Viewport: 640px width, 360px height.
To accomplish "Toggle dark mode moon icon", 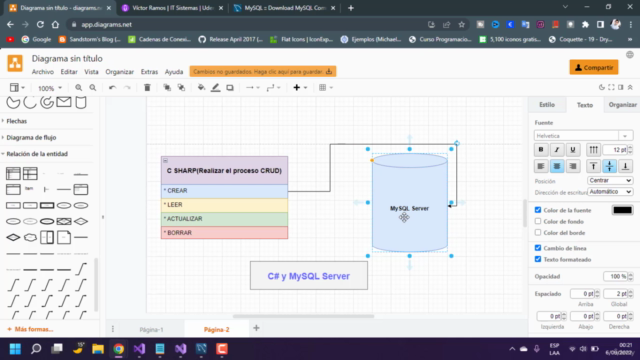I will click(x=602, y=87).
